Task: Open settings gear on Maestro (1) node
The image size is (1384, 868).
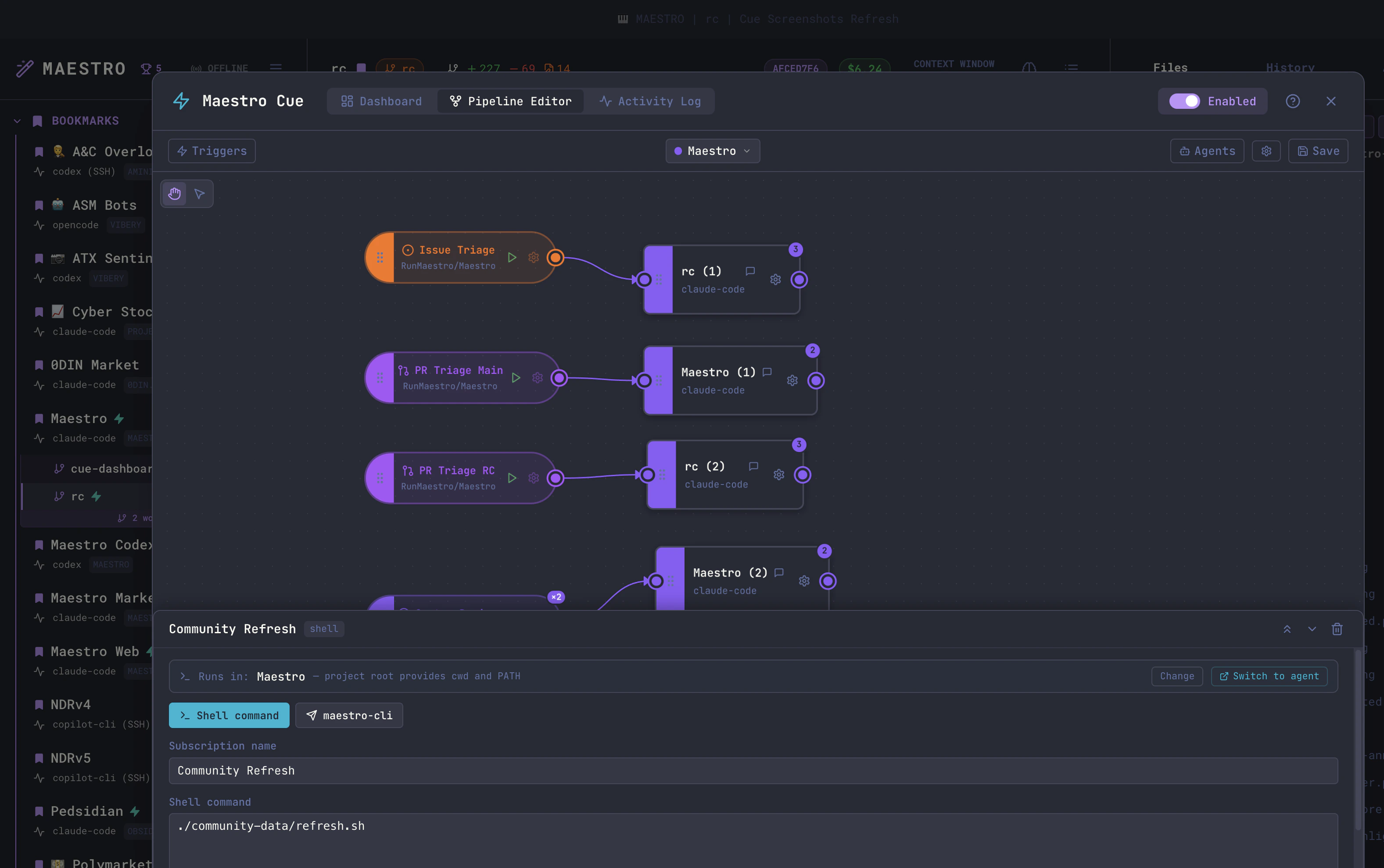Action: click(x=792, y=380)
